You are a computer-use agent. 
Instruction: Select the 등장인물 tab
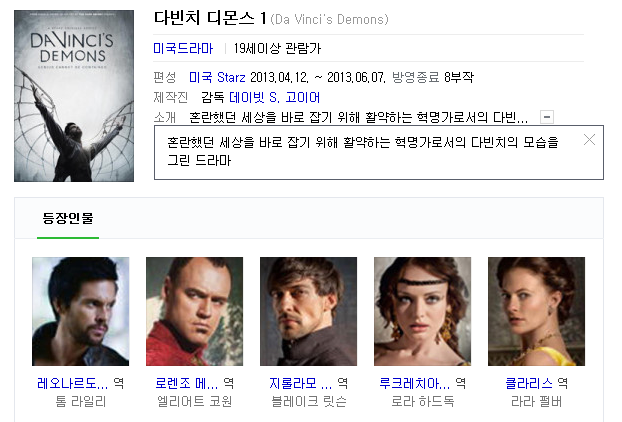[x=68, y=218]
